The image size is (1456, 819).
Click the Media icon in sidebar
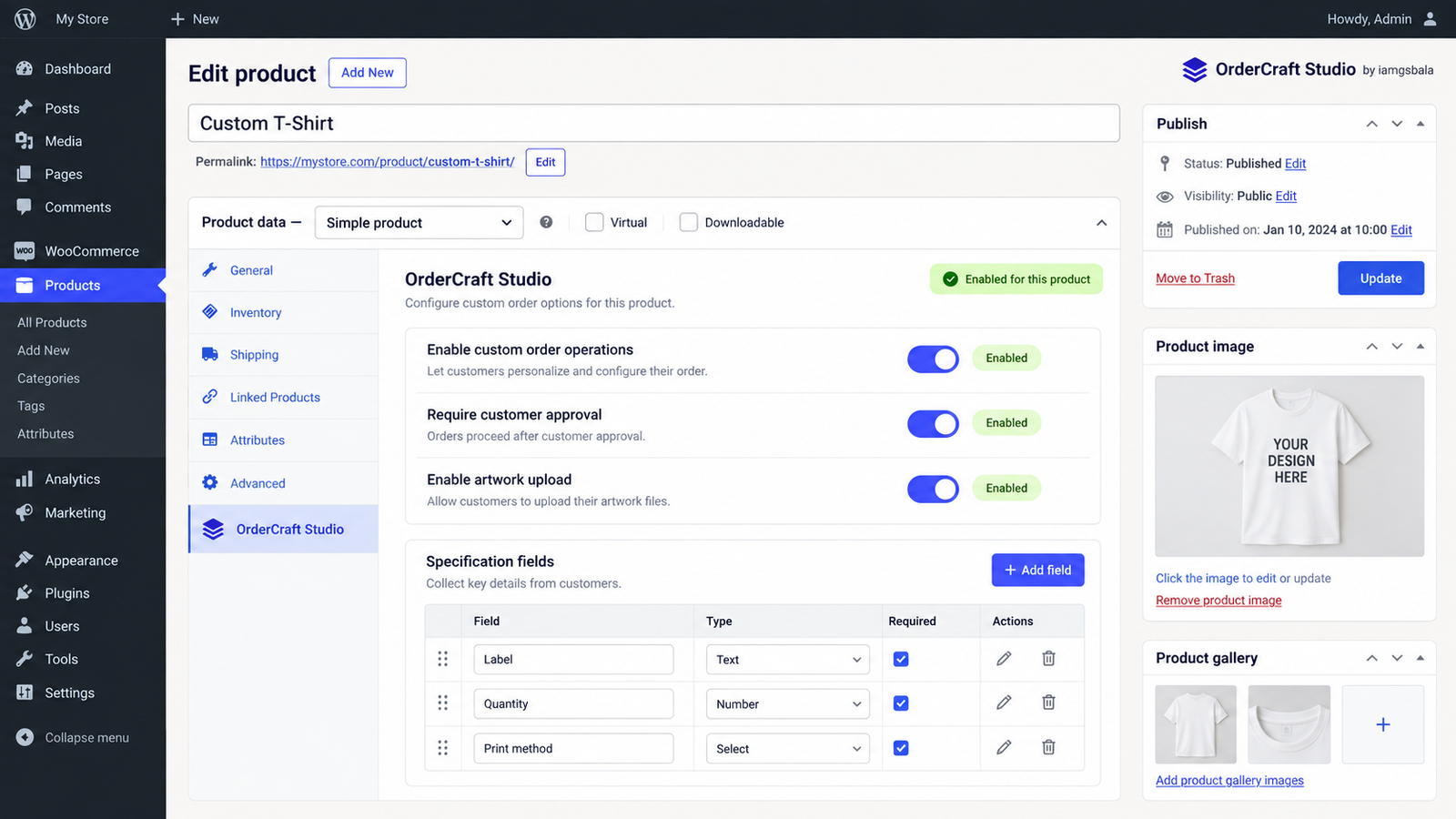(25, 140)
